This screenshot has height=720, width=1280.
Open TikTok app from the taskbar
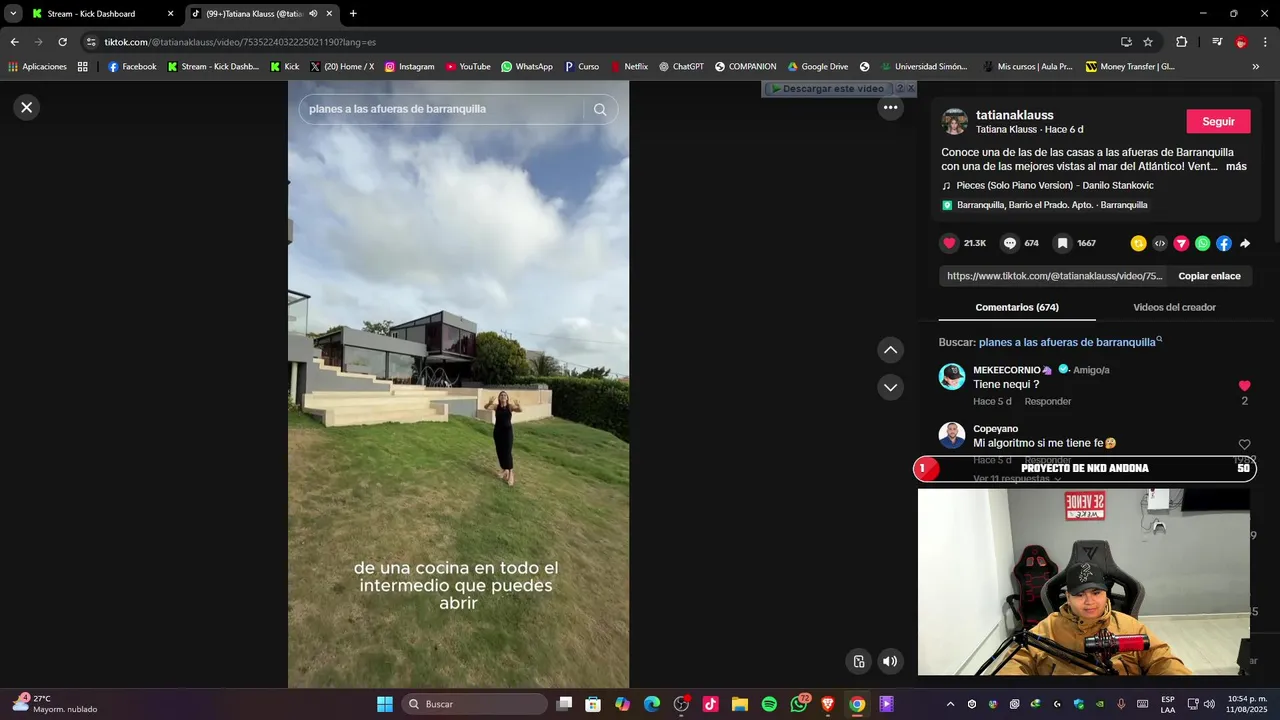(x=711, y=704)
